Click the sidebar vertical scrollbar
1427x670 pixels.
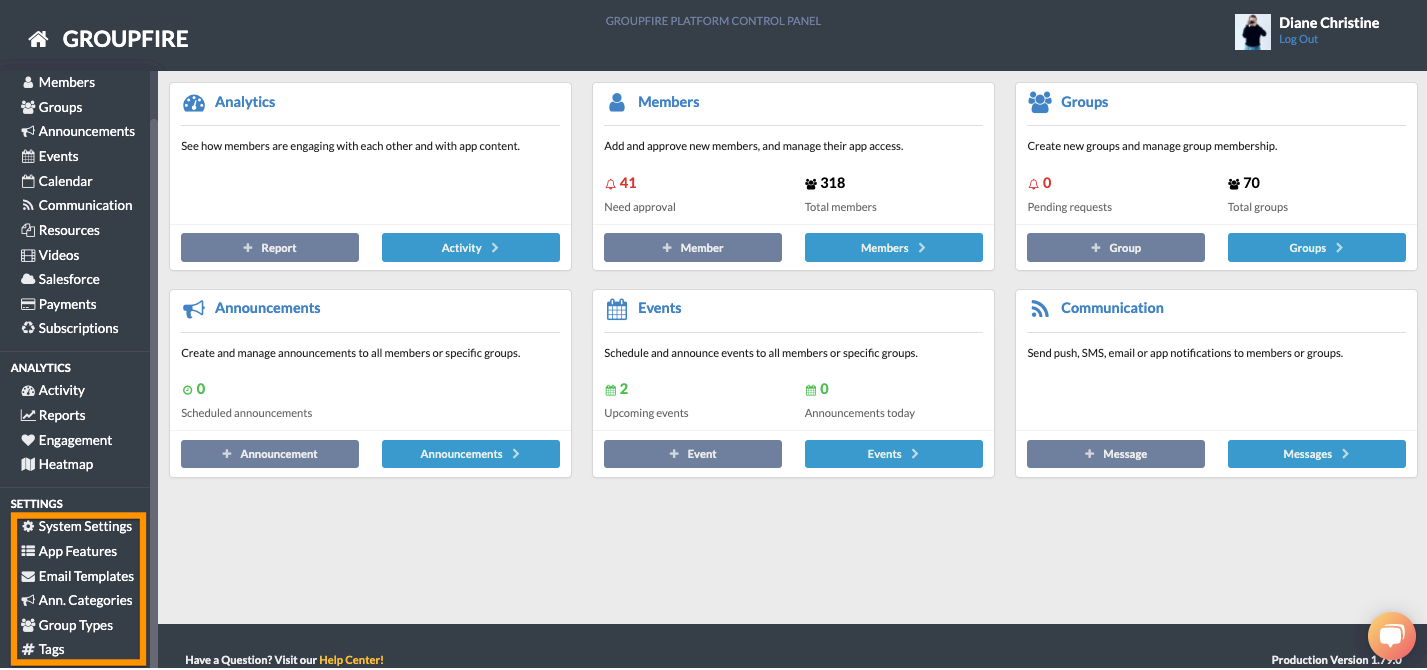pos(154,395)
